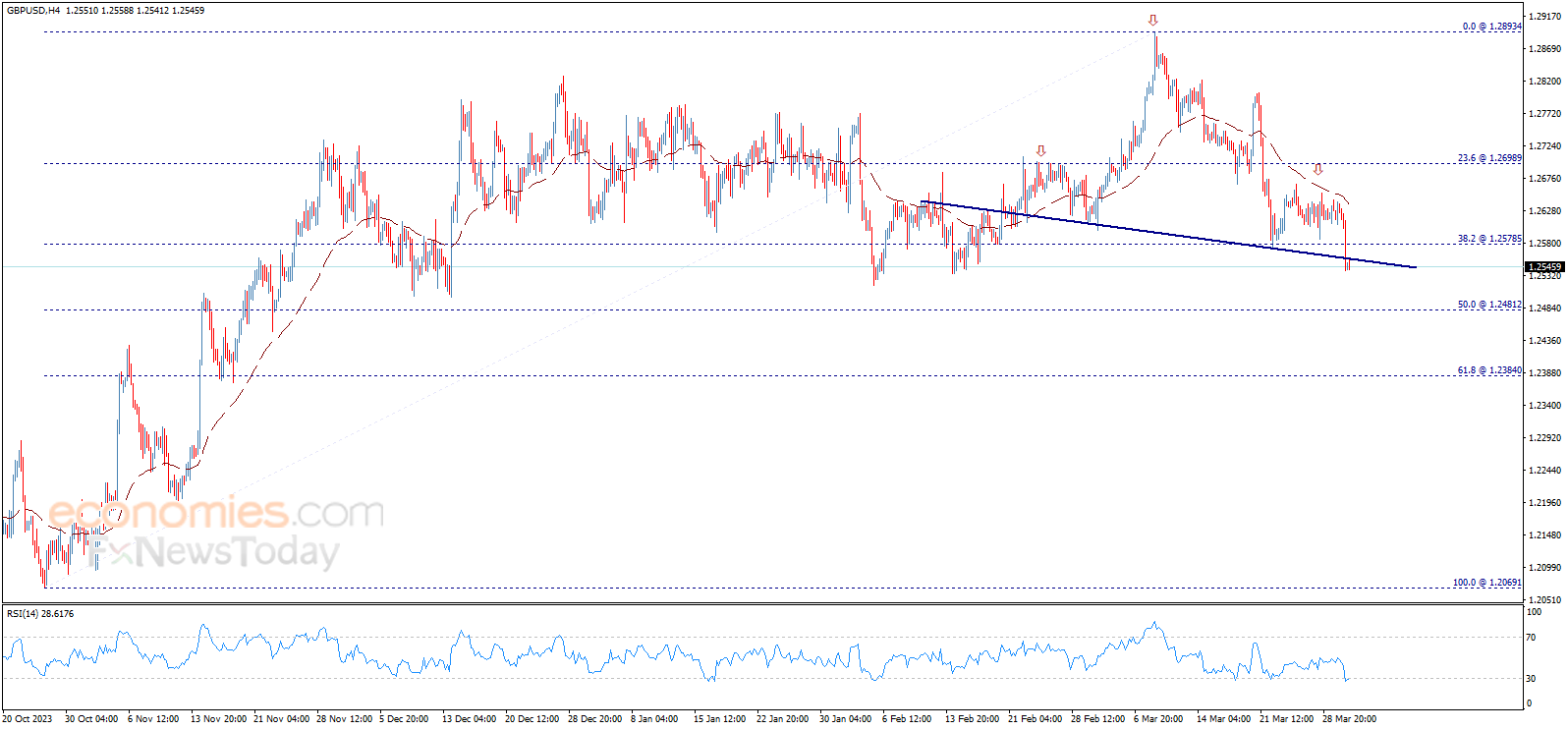This screenshot has width=1568, height=730.
Task: Click the down arrow marker above the 1.28934 peak
Action: click(1152, 20)
